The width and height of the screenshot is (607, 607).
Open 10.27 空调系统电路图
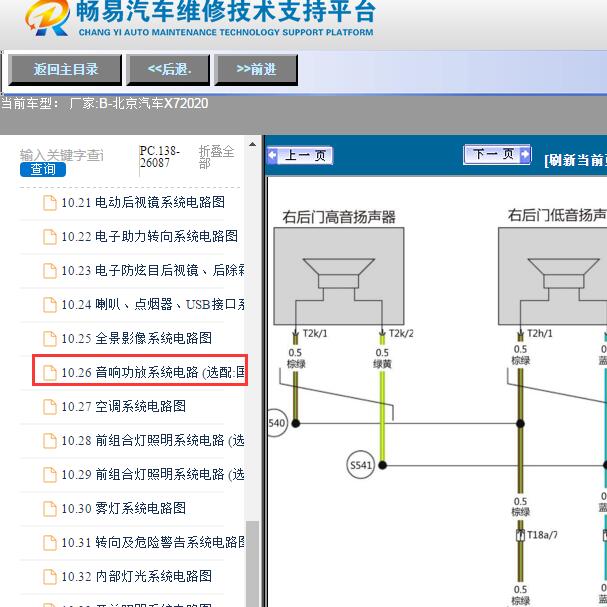tap(123, 406)
